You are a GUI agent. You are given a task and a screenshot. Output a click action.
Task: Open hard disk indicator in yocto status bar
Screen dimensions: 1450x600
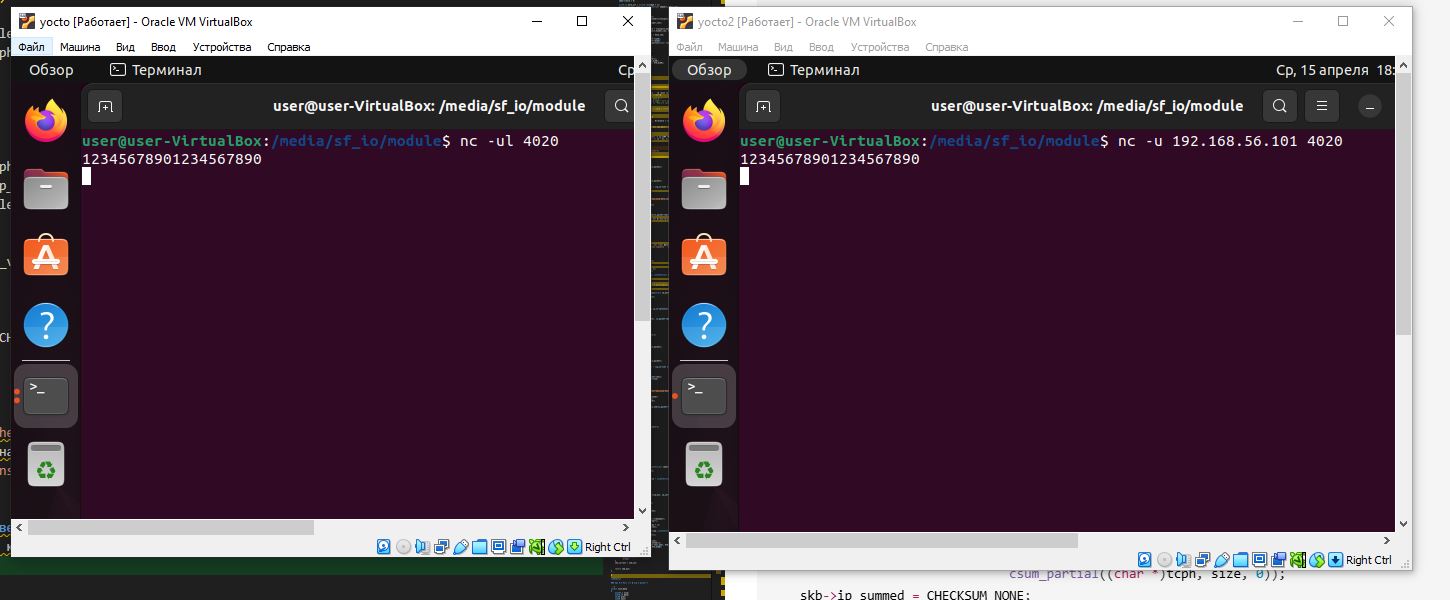tap(383, 547)
